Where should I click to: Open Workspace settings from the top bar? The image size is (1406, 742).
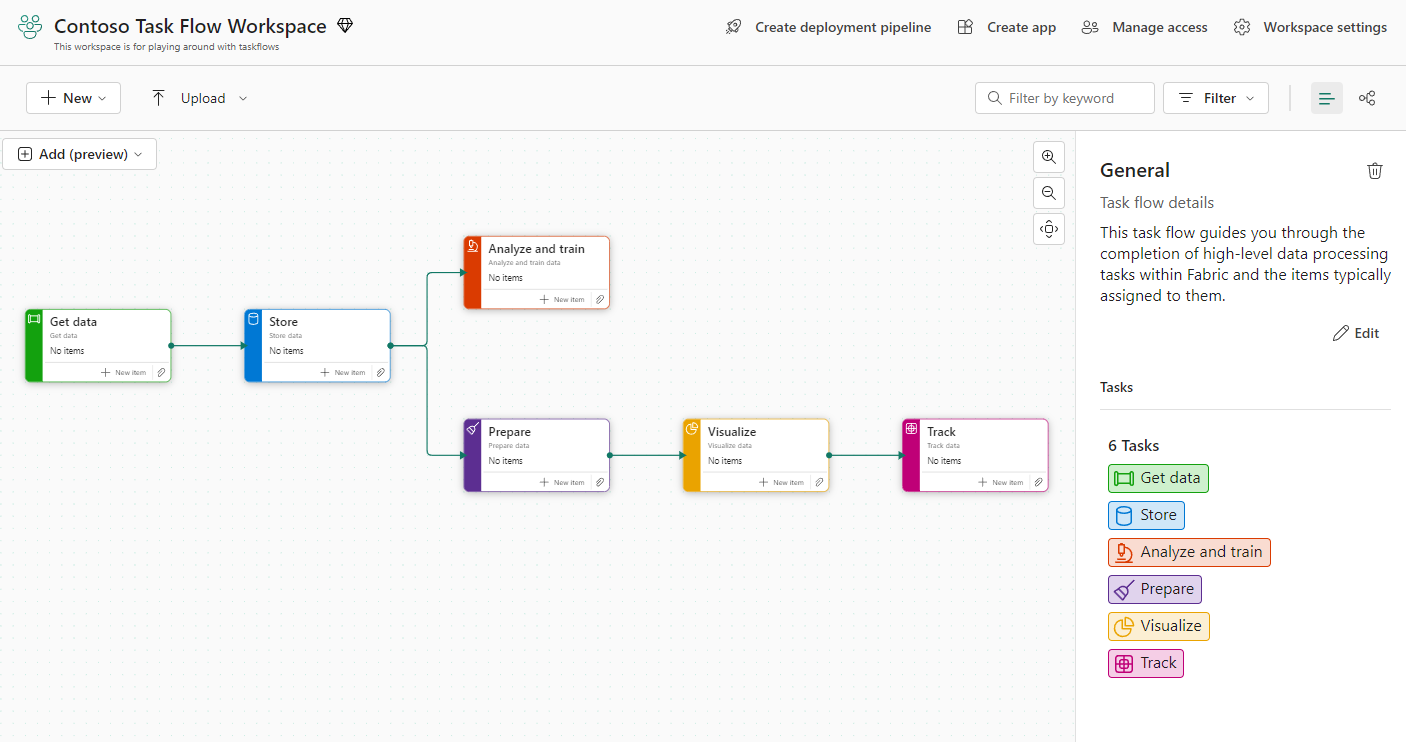[1310, 27]
